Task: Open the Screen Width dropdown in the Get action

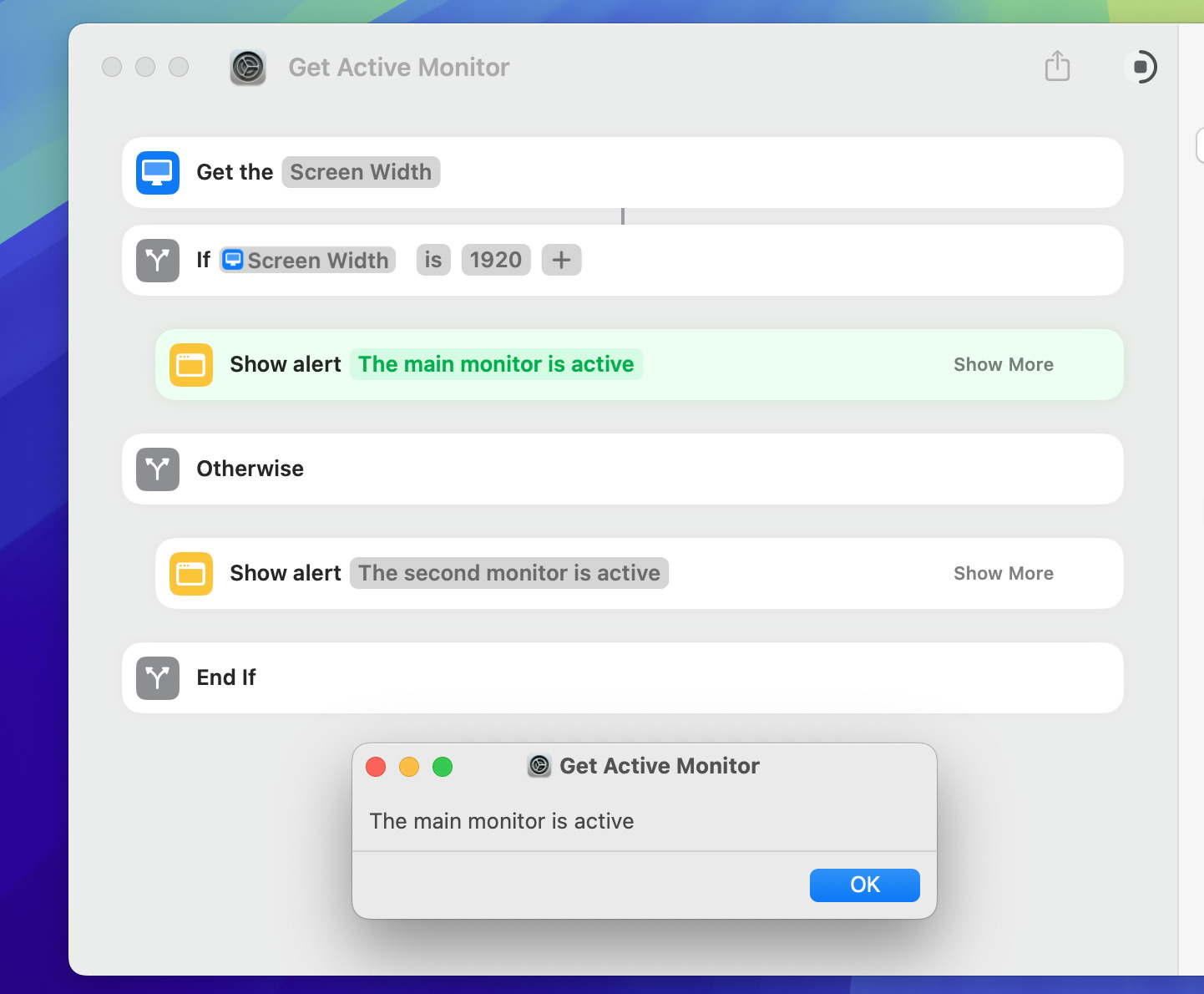Action: 361,172
